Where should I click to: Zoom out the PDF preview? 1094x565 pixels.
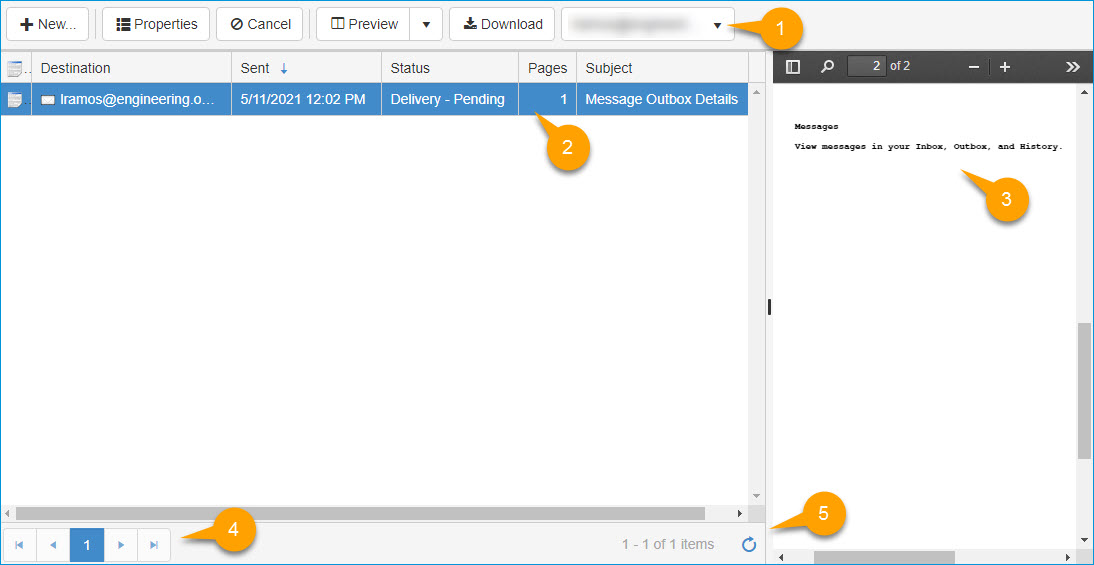click(x=975, y=67)
